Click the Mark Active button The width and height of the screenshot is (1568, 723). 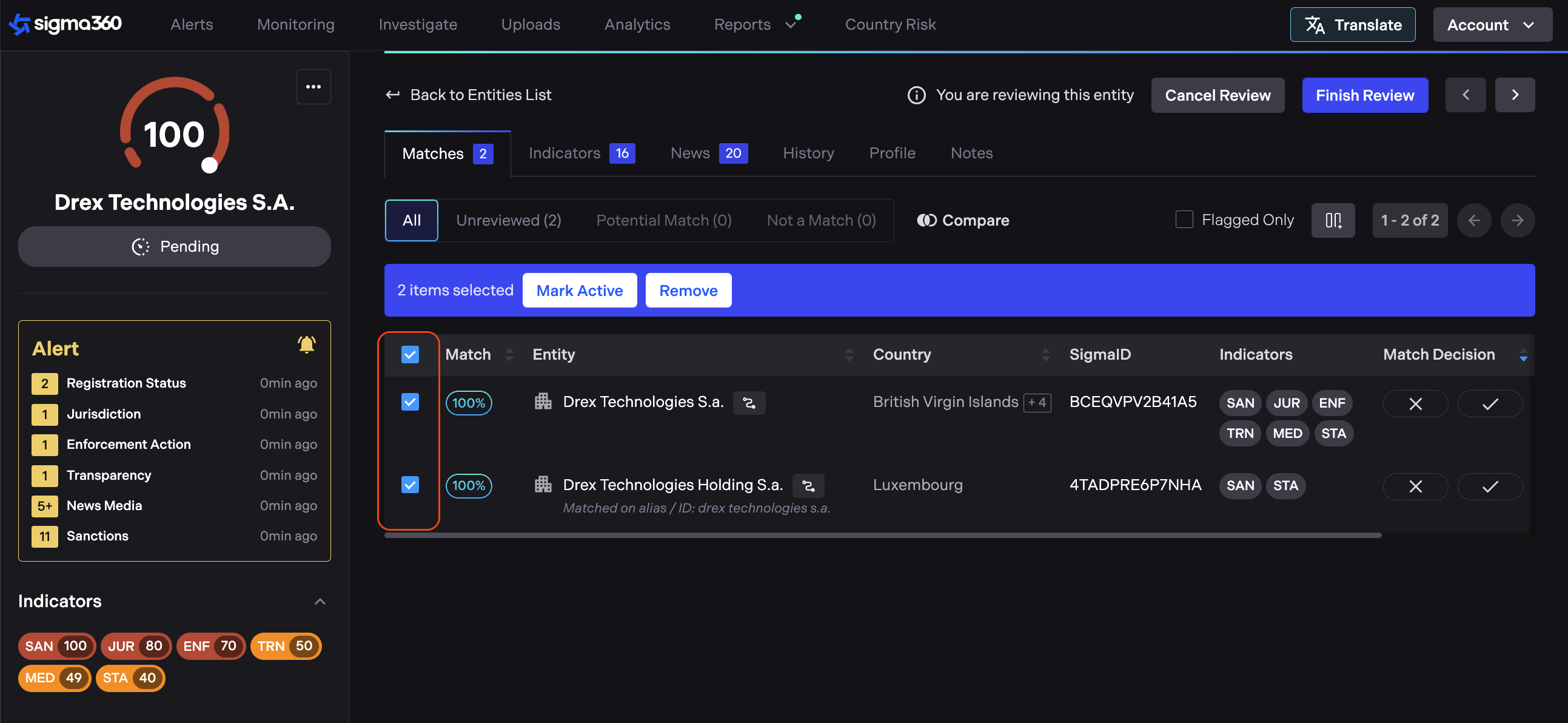tap(579, 291)
